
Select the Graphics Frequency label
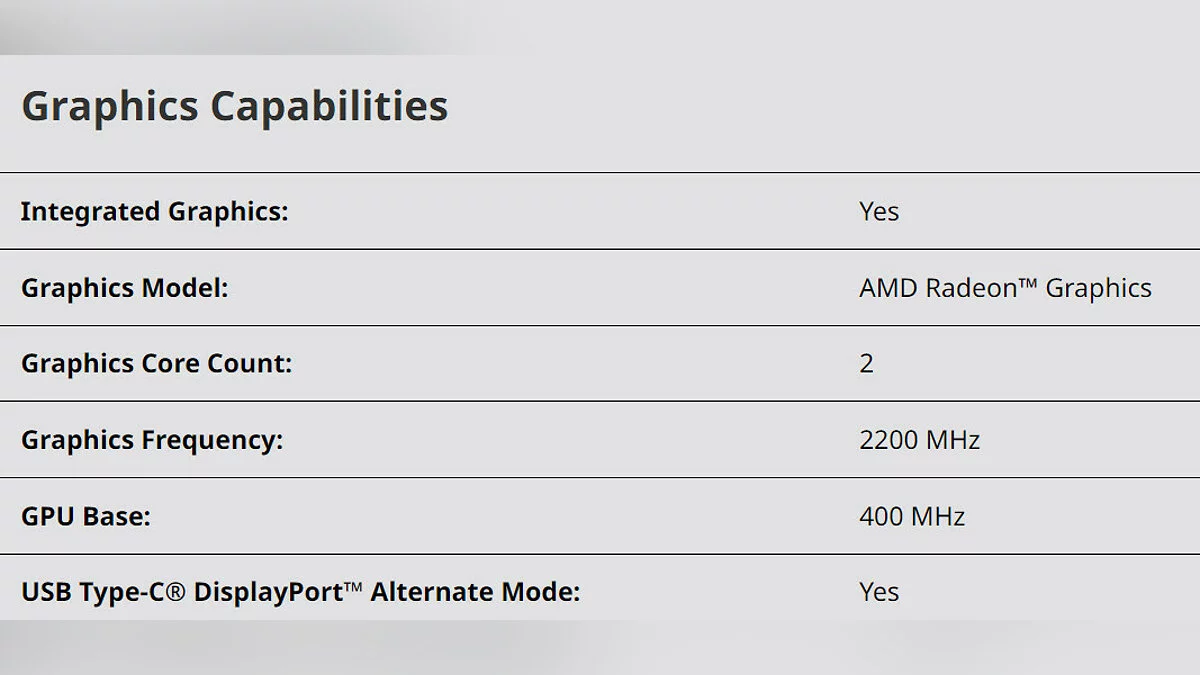[x=152, y=440]
